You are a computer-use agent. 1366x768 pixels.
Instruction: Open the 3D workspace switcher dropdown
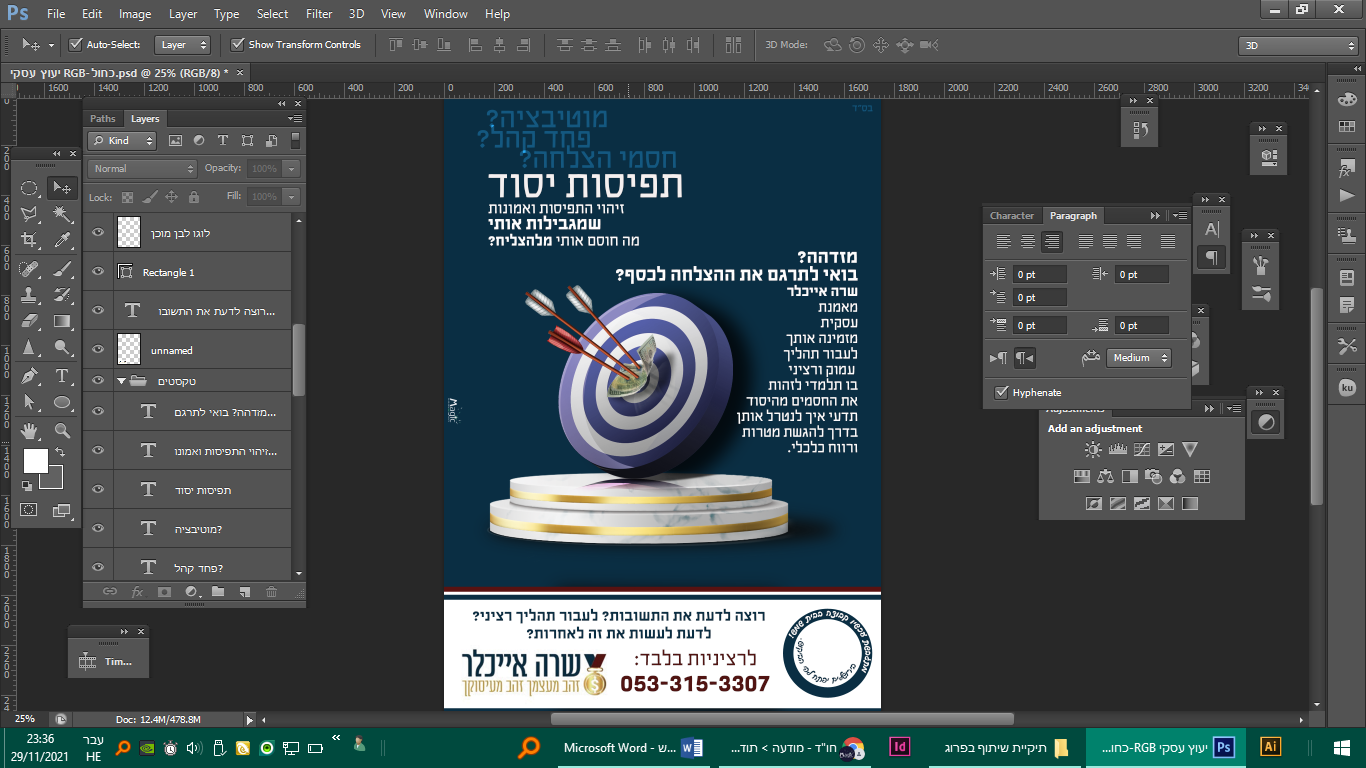pyautogui.click(x=1298, y=45)
